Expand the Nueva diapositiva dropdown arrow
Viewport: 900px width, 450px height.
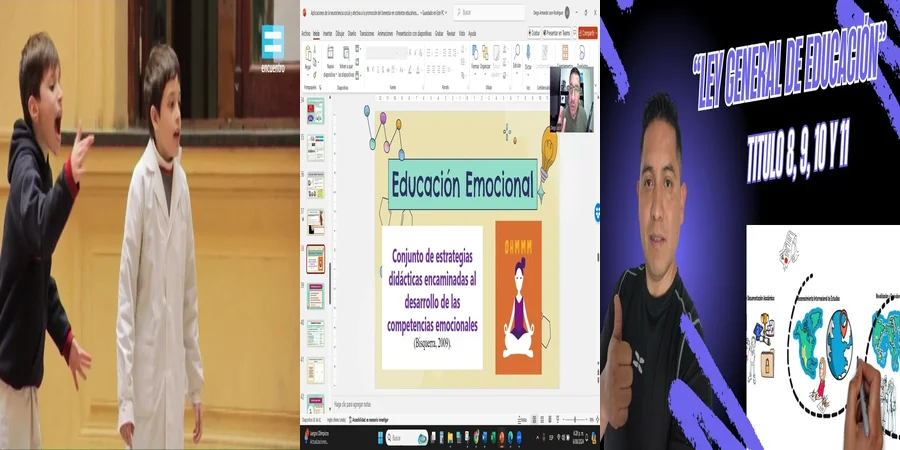click(x=336, y=75)
